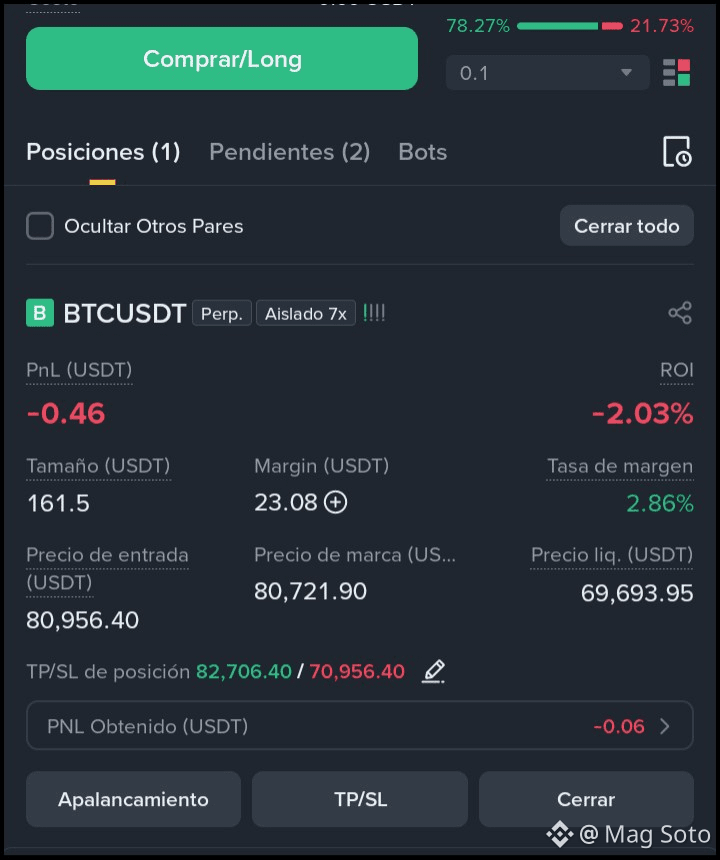Check the Ocultar Otros Pares checkbox
The height and width of the screenshot is (860, 720).
click(x=40, y=226)
